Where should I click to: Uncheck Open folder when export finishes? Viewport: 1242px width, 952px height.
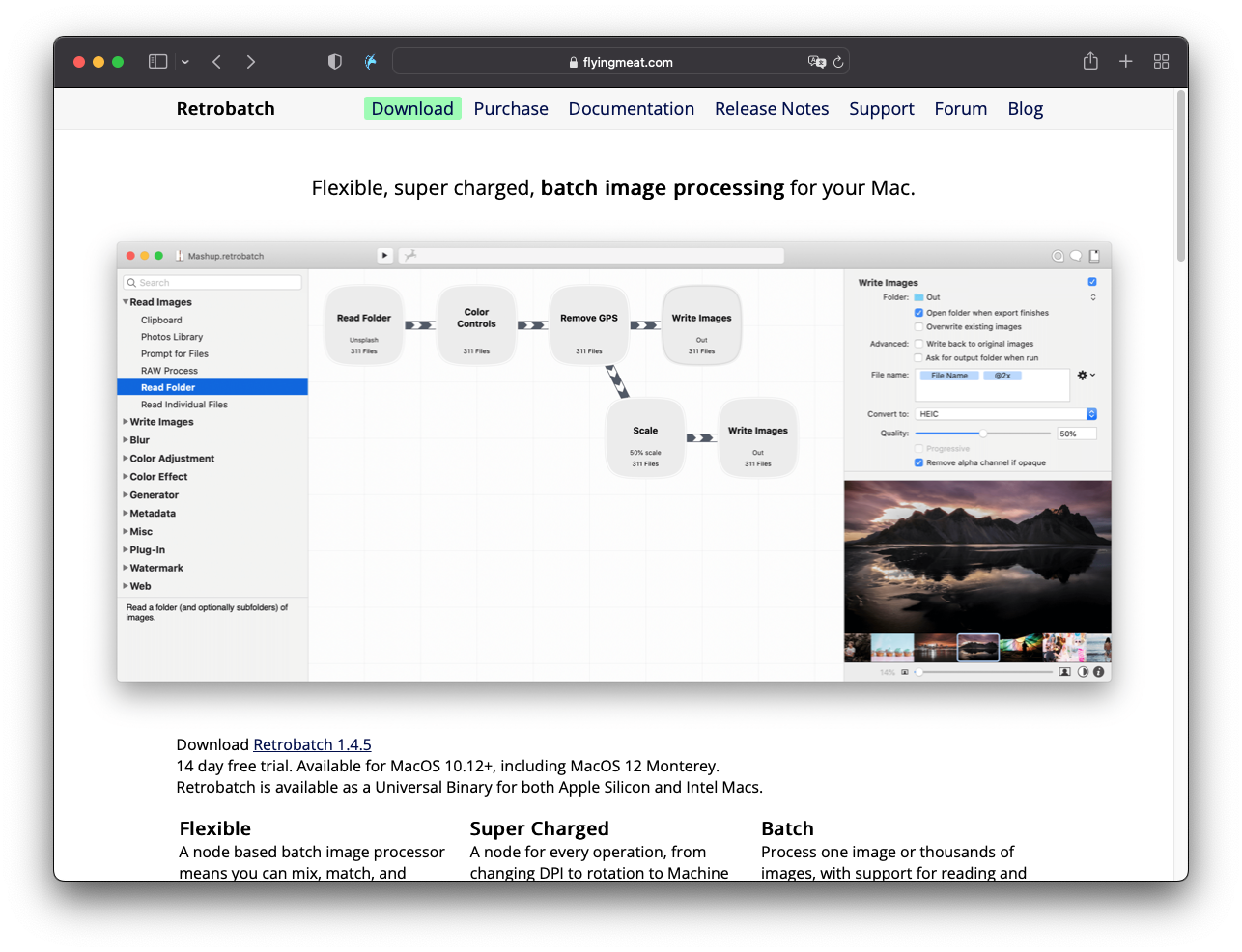coord(918,313)
